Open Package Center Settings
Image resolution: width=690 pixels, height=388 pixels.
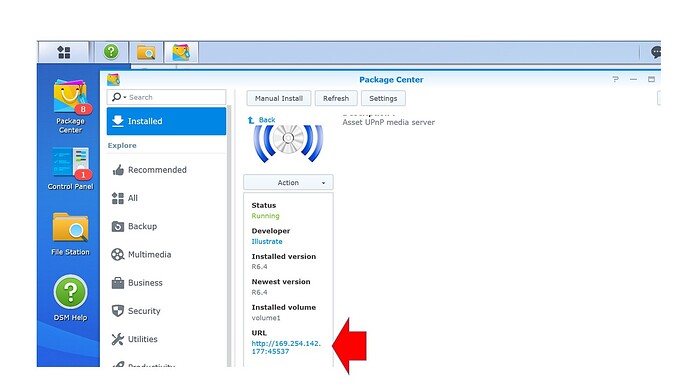pyautogui.click(x=383, y=98)
